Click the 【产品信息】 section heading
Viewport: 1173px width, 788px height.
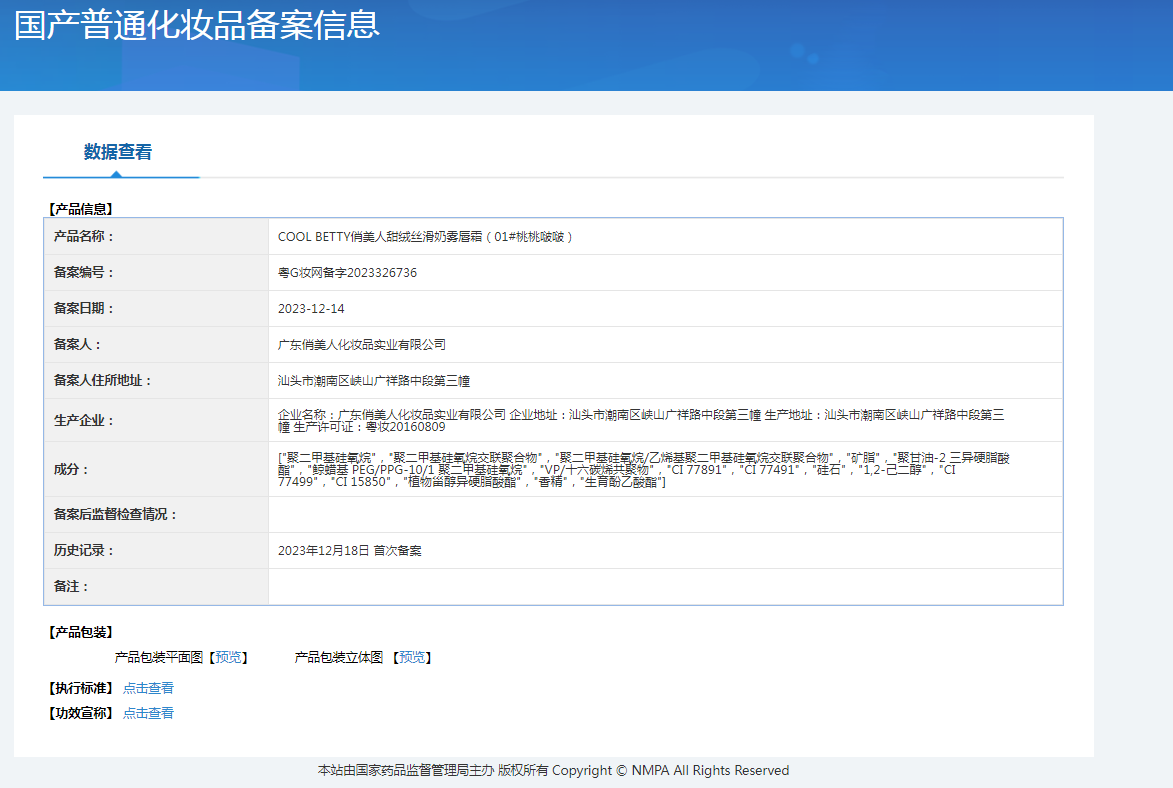[x=81, y=209]
